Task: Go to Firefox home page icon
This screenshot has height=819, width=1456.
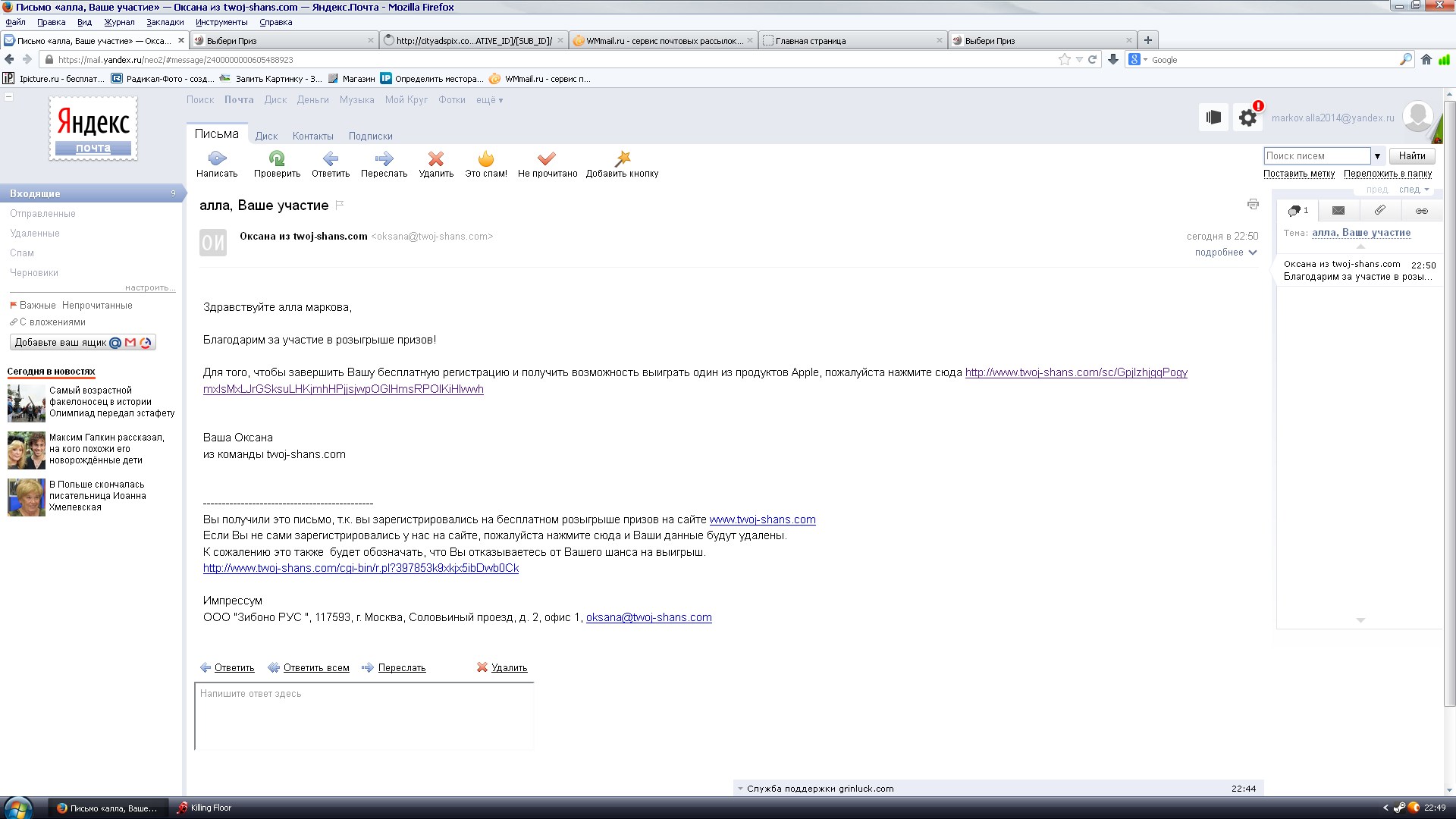Action: pos(1426,59)
